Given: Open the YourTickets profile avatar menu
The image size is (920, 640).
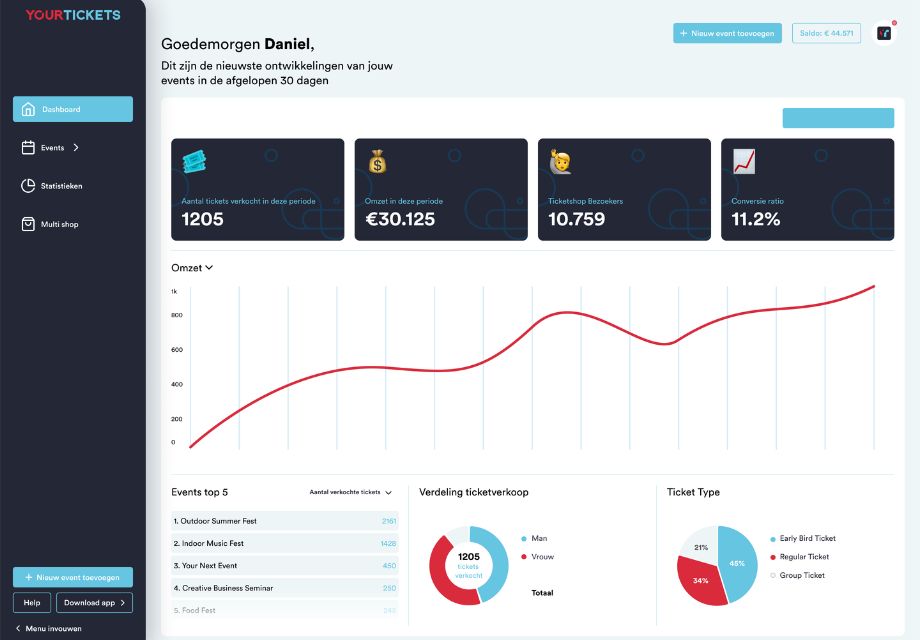Looking at the screenshot, I should coord(882,32).
